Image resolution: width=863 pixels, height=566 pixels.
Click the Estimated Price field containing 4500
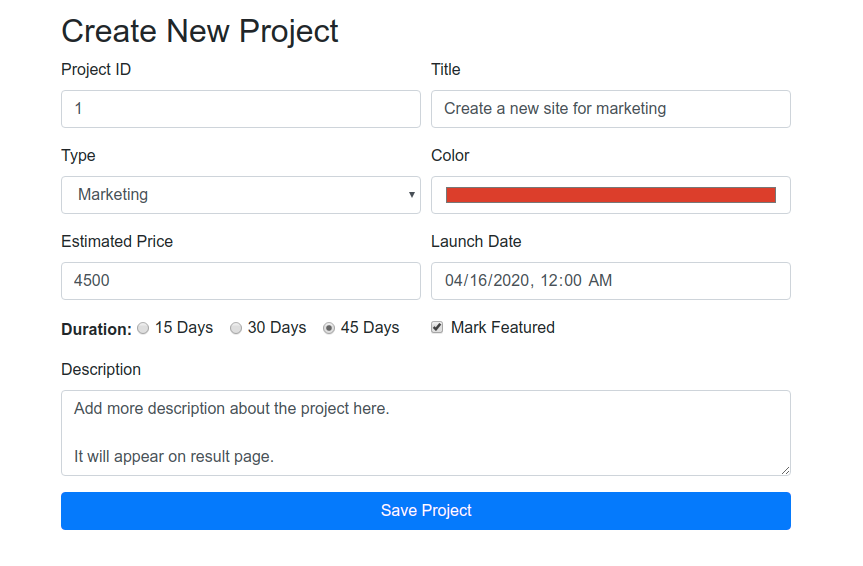(240, 281)
